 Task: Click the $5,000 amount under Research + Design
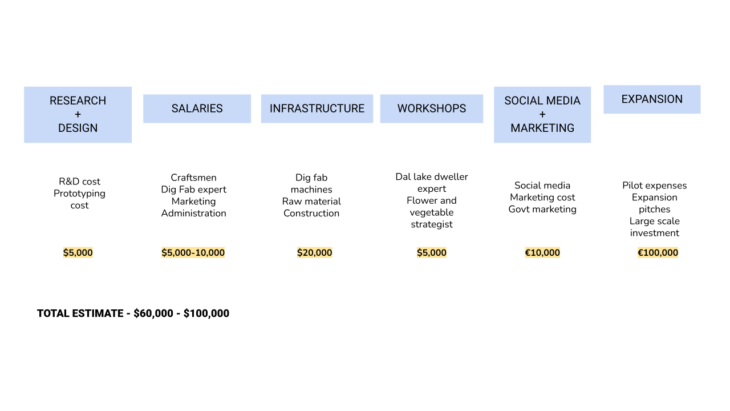(78, 253)
